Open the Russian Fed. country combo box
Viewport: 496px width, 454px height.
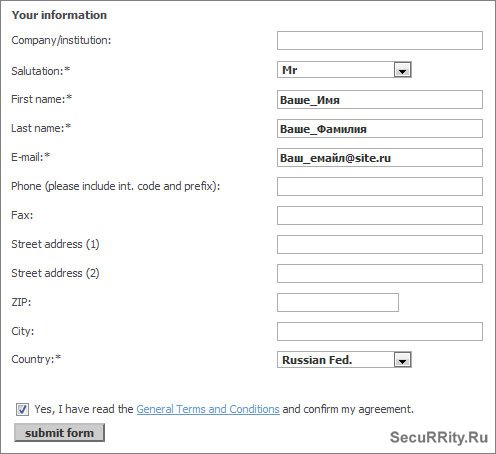point(344,360)
